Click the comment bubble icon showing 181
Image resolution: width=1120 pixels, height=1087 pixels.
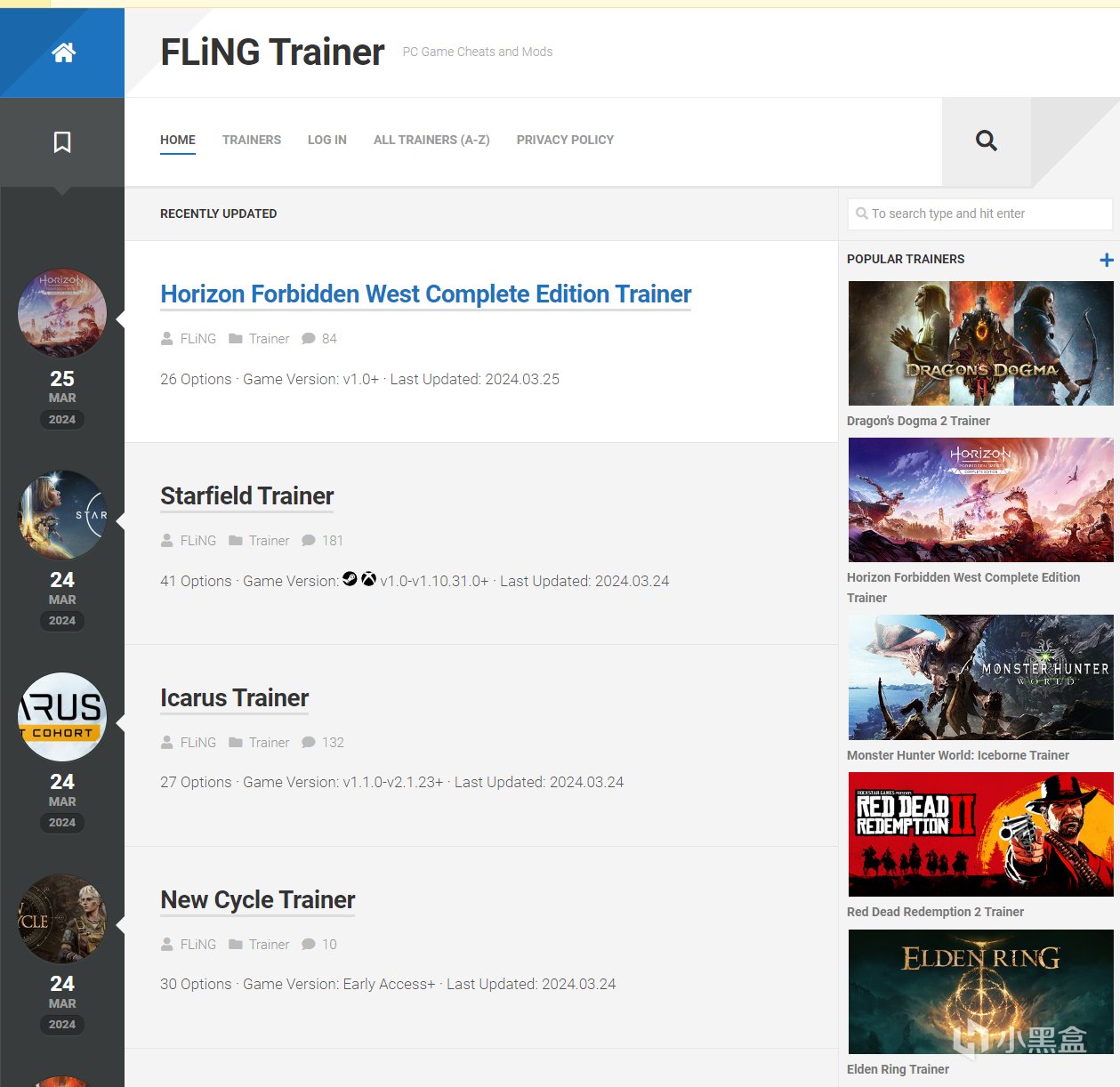309,540
